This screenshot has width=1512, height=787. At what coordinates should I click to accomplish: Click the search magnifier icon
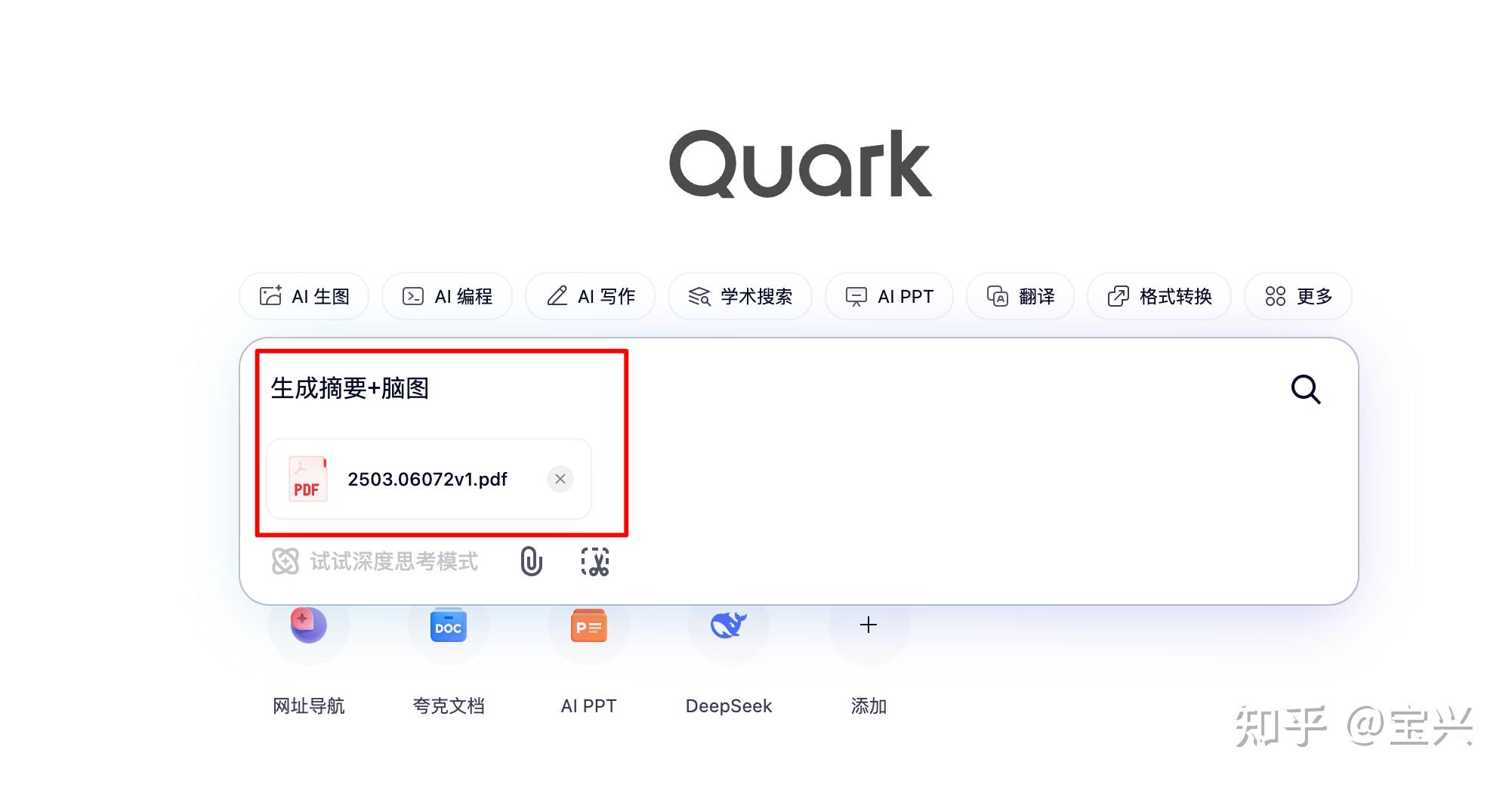pyautogui.click(x=1305, y=390)
